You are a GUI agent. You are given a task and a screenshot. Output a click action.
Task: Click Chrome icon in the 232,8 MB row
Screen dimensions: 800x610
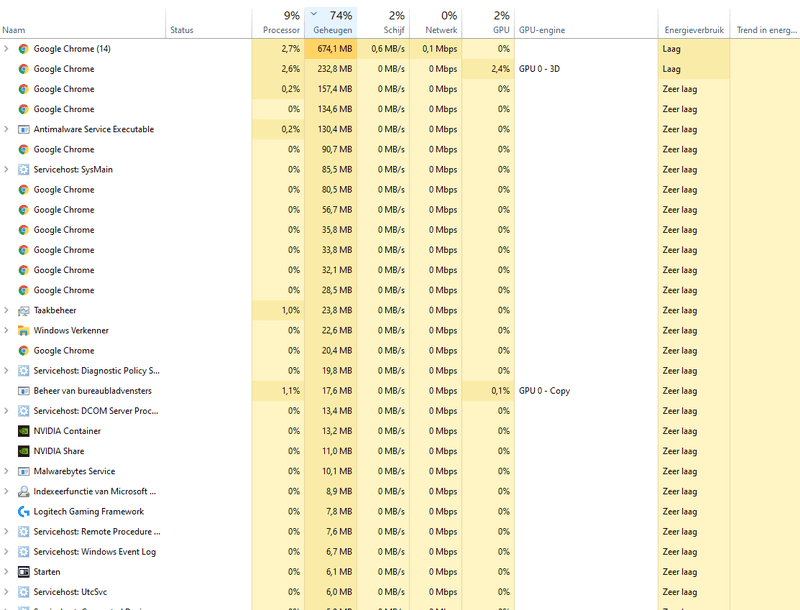point(23,69)
